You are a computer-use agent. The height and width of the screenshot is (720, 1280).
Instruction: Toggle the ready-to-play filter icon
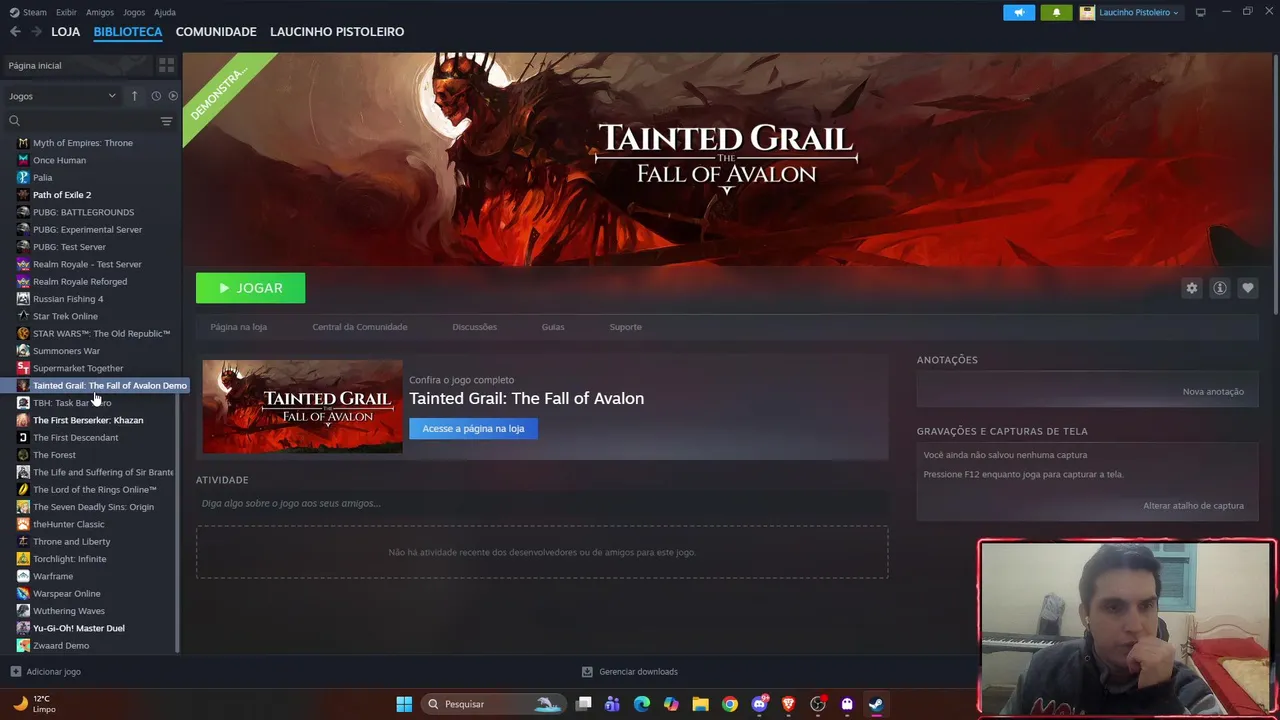coord(173,96)
